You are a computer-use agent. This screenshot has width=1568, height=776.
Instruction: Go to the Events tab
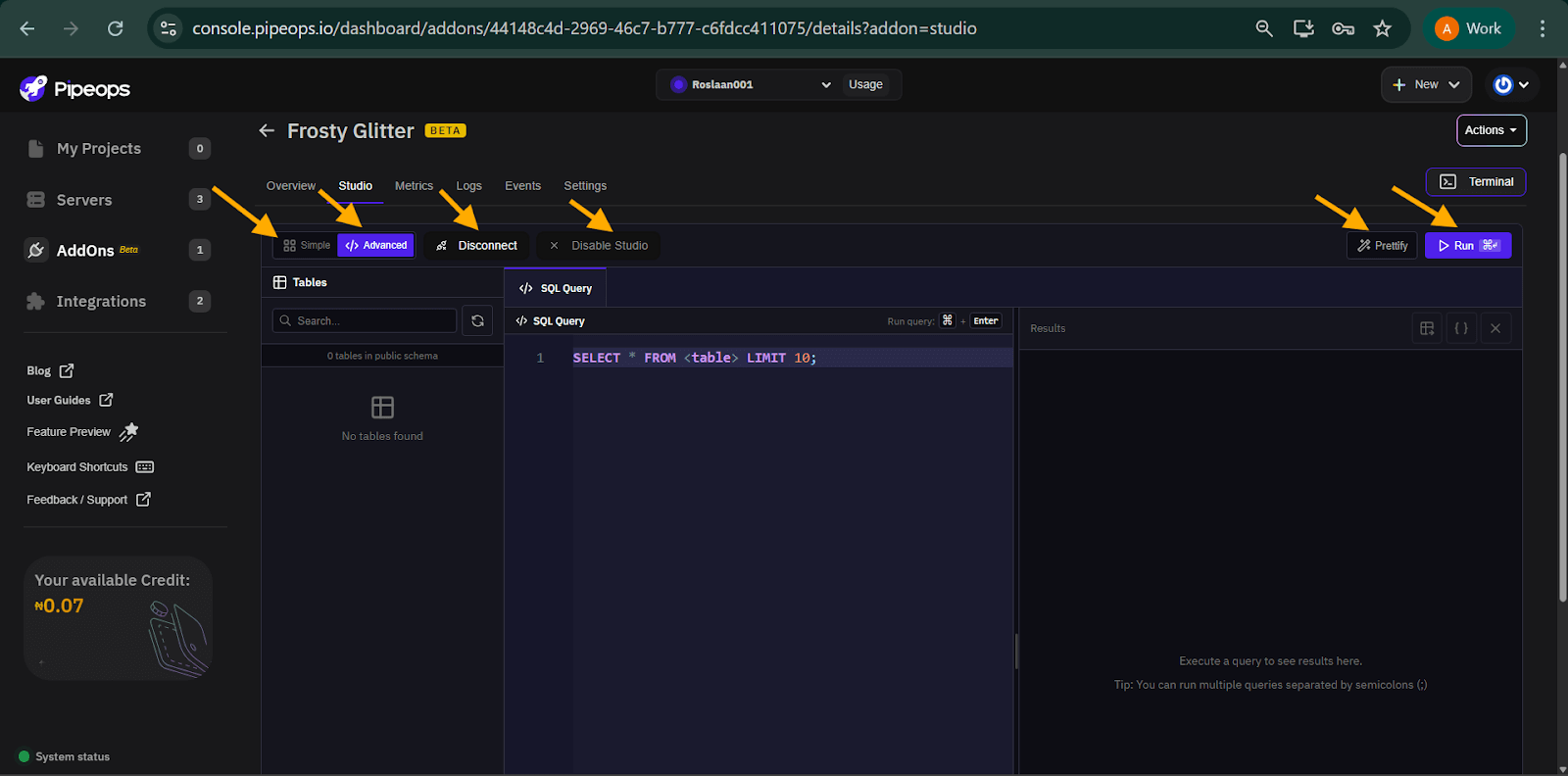(522, 185)
